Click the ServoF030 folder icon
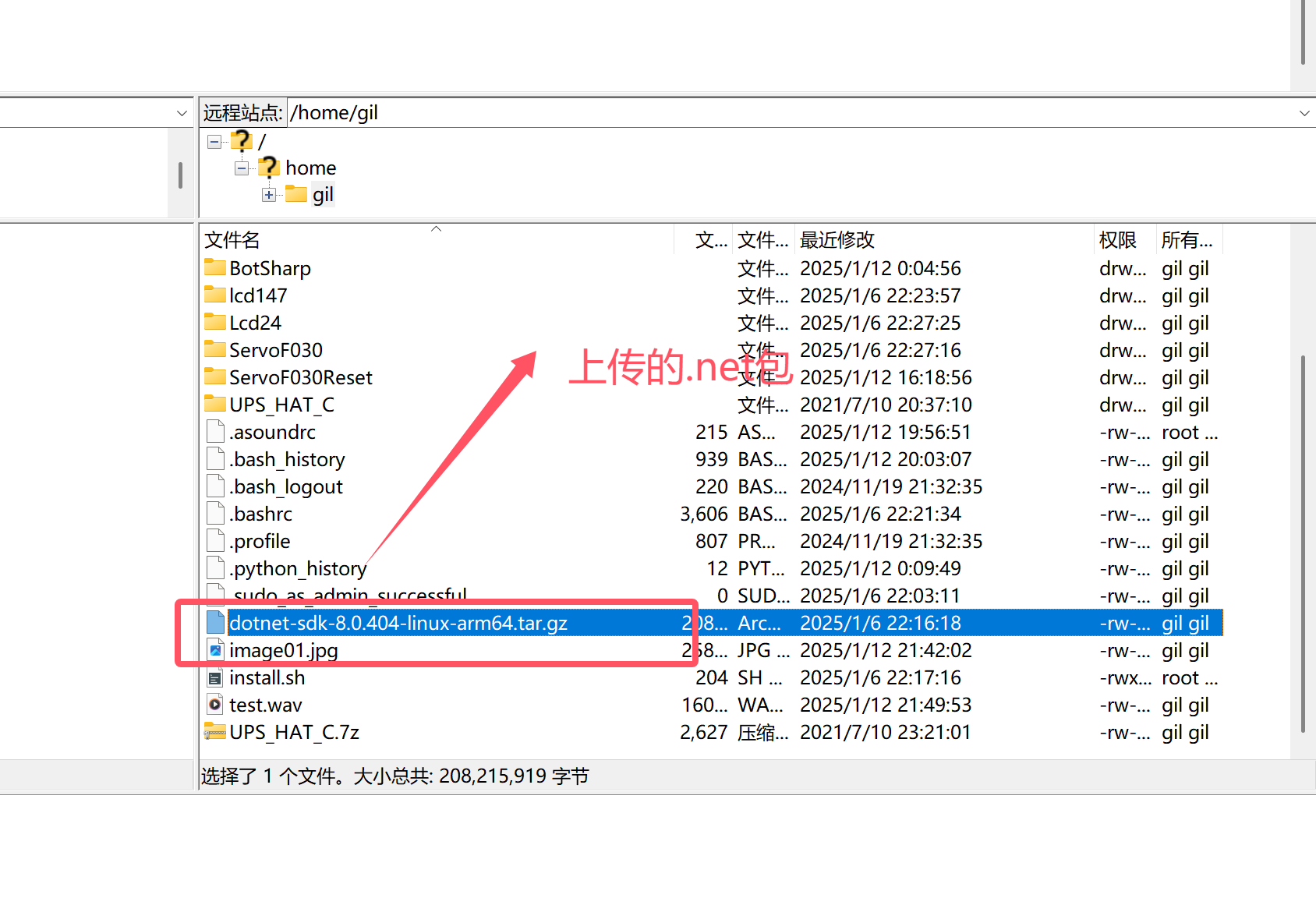 click(214, 349)
